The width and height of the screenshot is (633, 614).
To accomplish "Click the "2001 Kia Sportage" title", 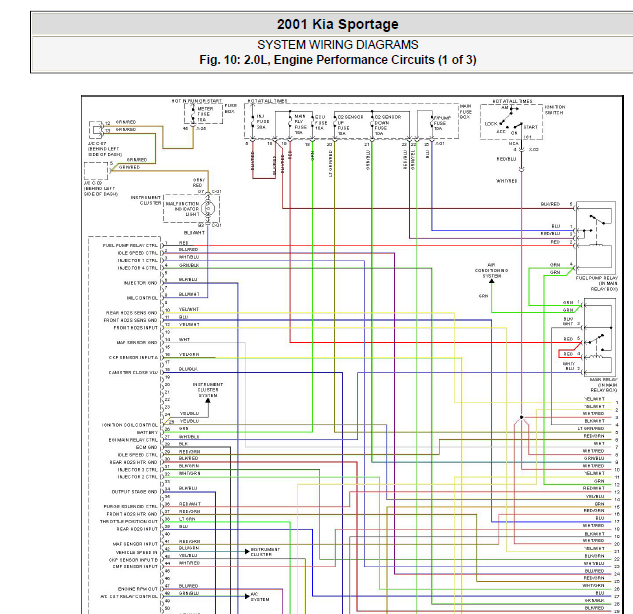I will [337, 24].
